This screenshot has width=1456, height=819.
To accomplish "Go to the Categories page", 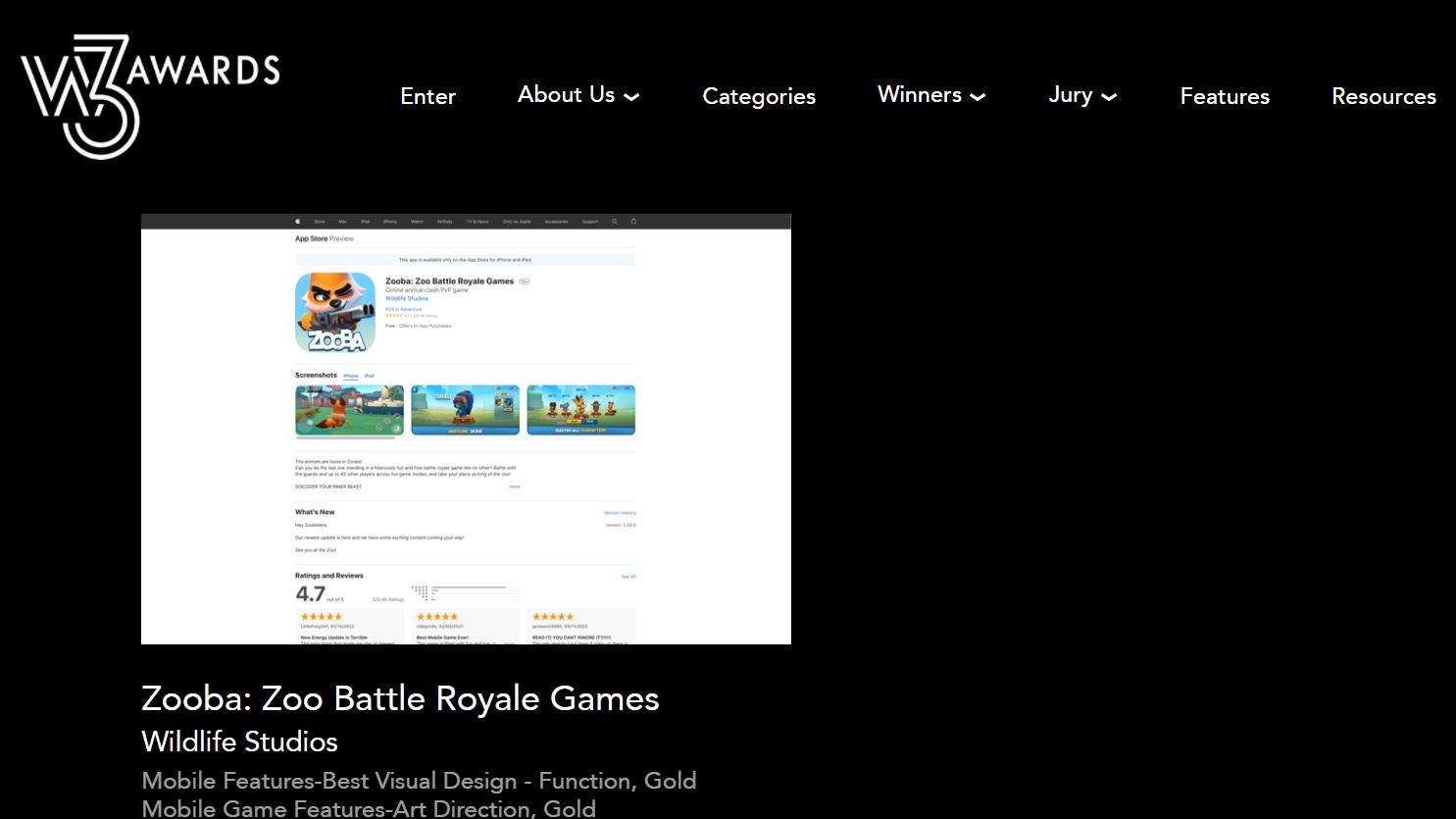I will [x=759, y=96].
